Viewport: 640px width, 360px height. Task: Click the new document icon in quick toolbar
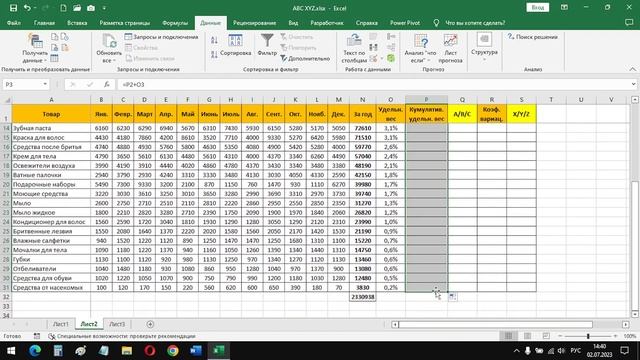(63, 8)
